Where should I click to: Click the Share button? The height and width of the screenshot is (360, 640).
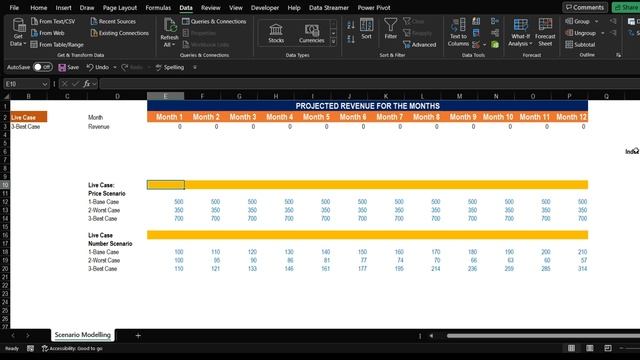click(626, 7)
